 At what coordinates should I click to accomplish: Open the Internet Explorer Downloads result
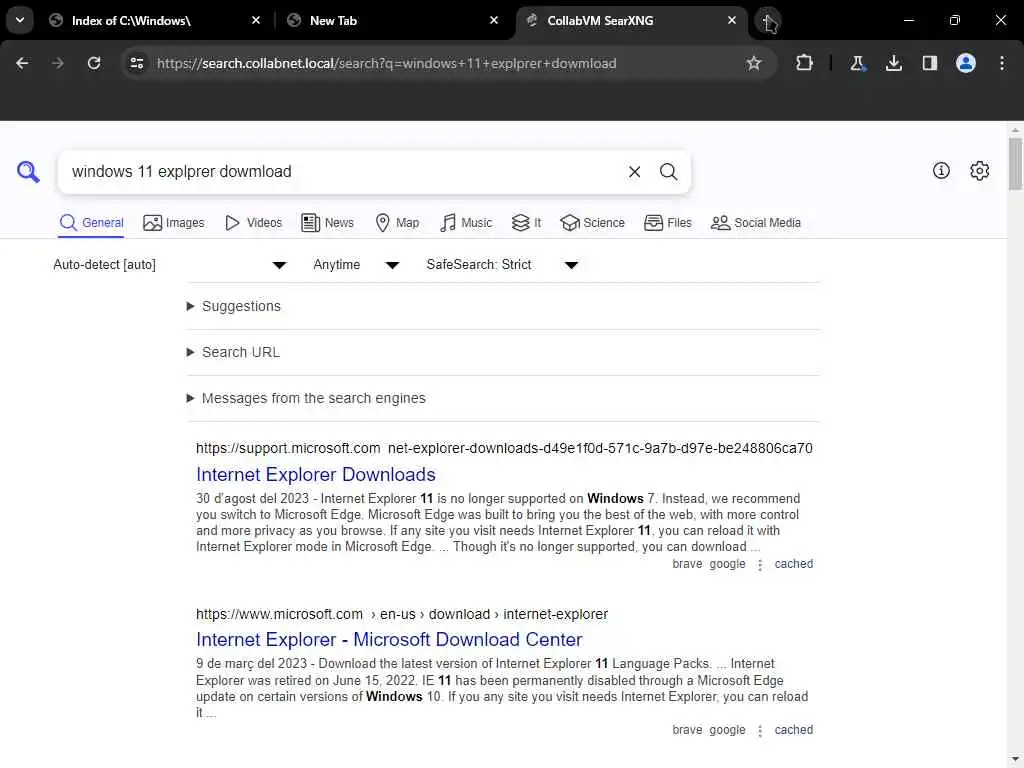coord(315,474)
